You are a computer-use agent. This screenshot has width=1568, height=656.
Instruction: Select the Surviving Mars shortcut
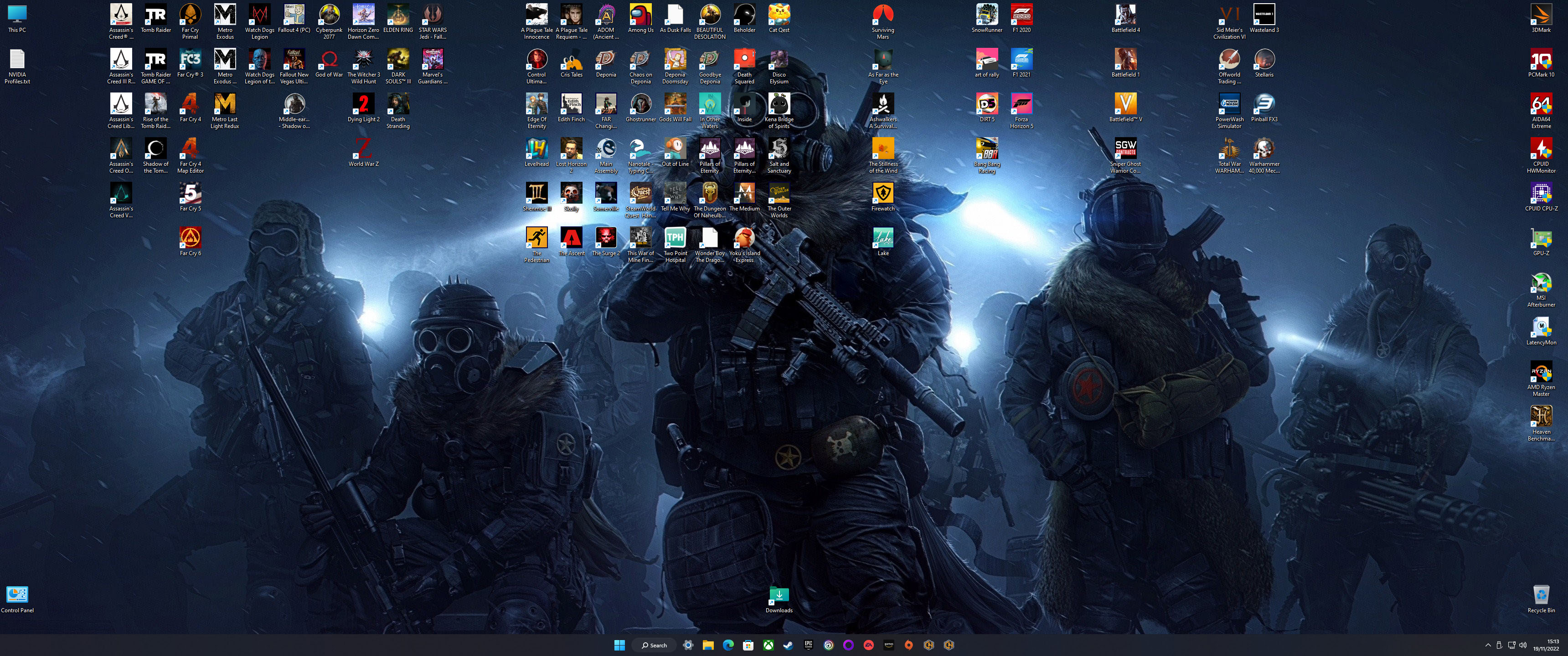click(882, 22)
